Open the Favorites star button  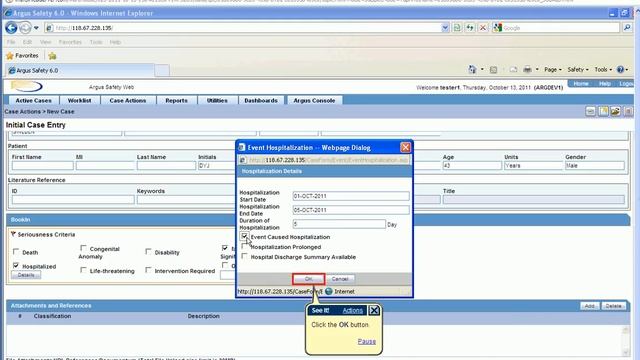tap(22, 56)
